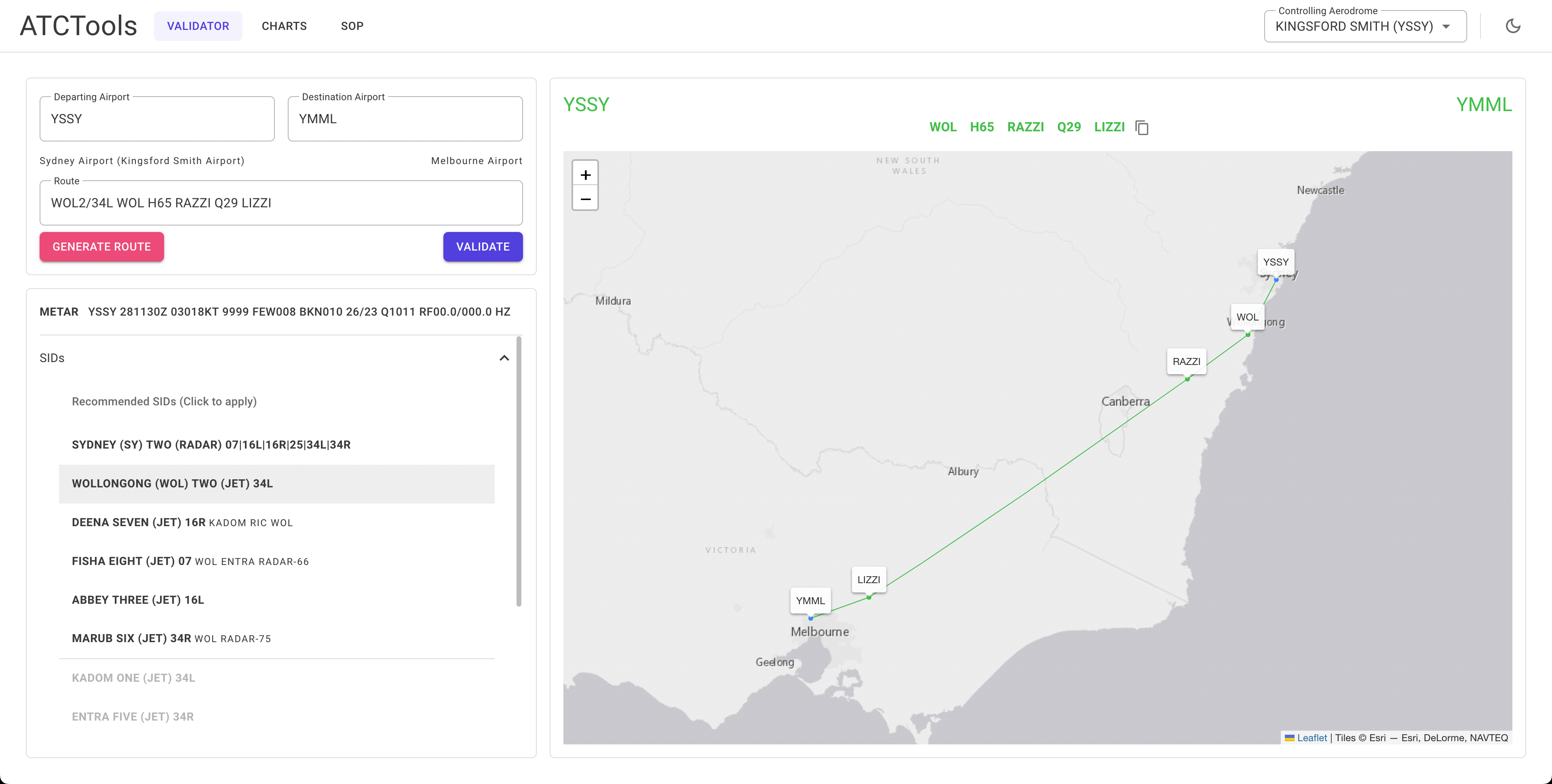Viewport: 1552px width, 784px height.
Task: Zoom out on the map with the minus icon
Action: (x=585, y=199)
